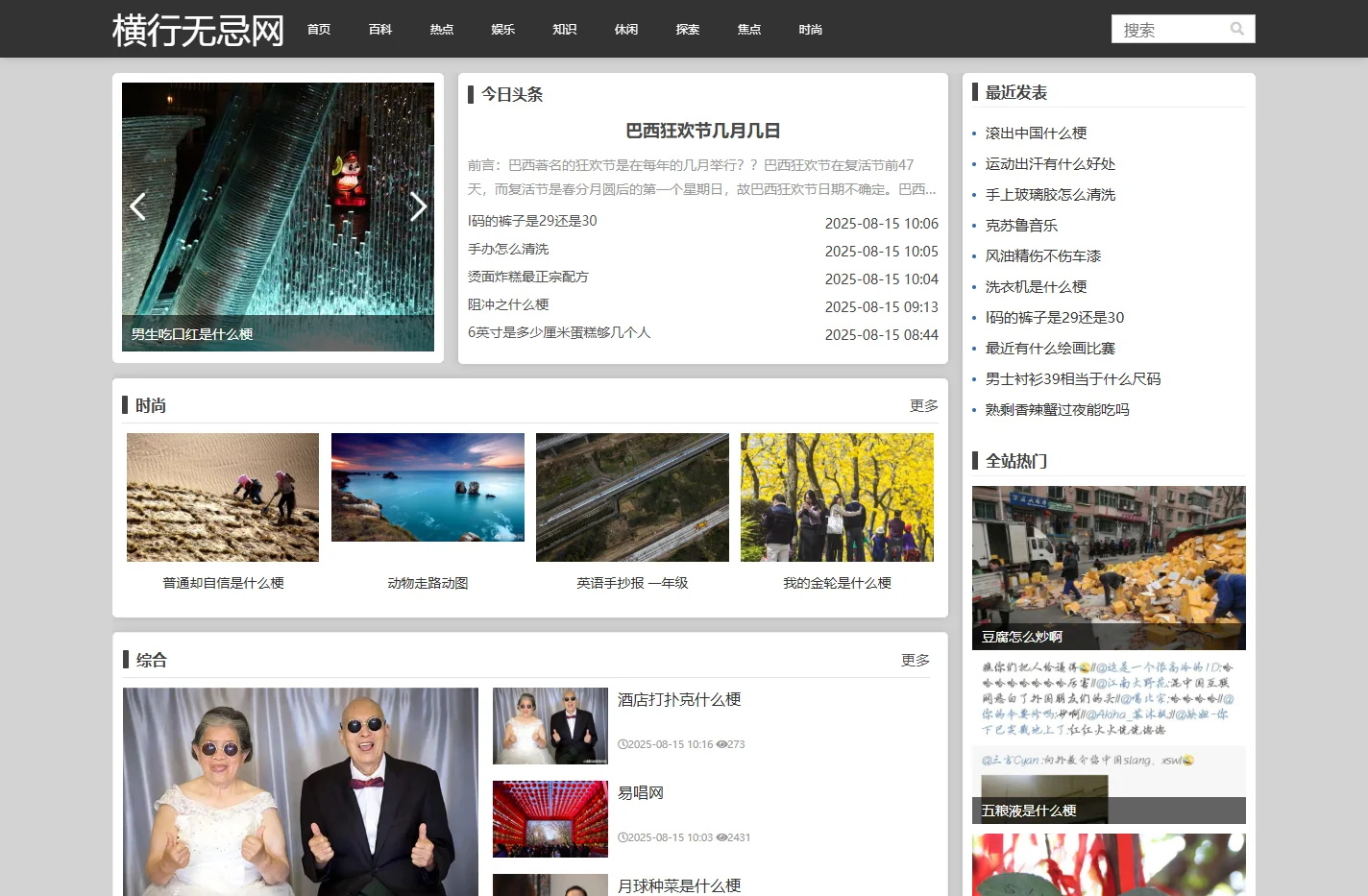This screenshot has height=896, width=1368.
Task: Click title 英语手抄报 一年级
Action: click(x=632, y=583)
